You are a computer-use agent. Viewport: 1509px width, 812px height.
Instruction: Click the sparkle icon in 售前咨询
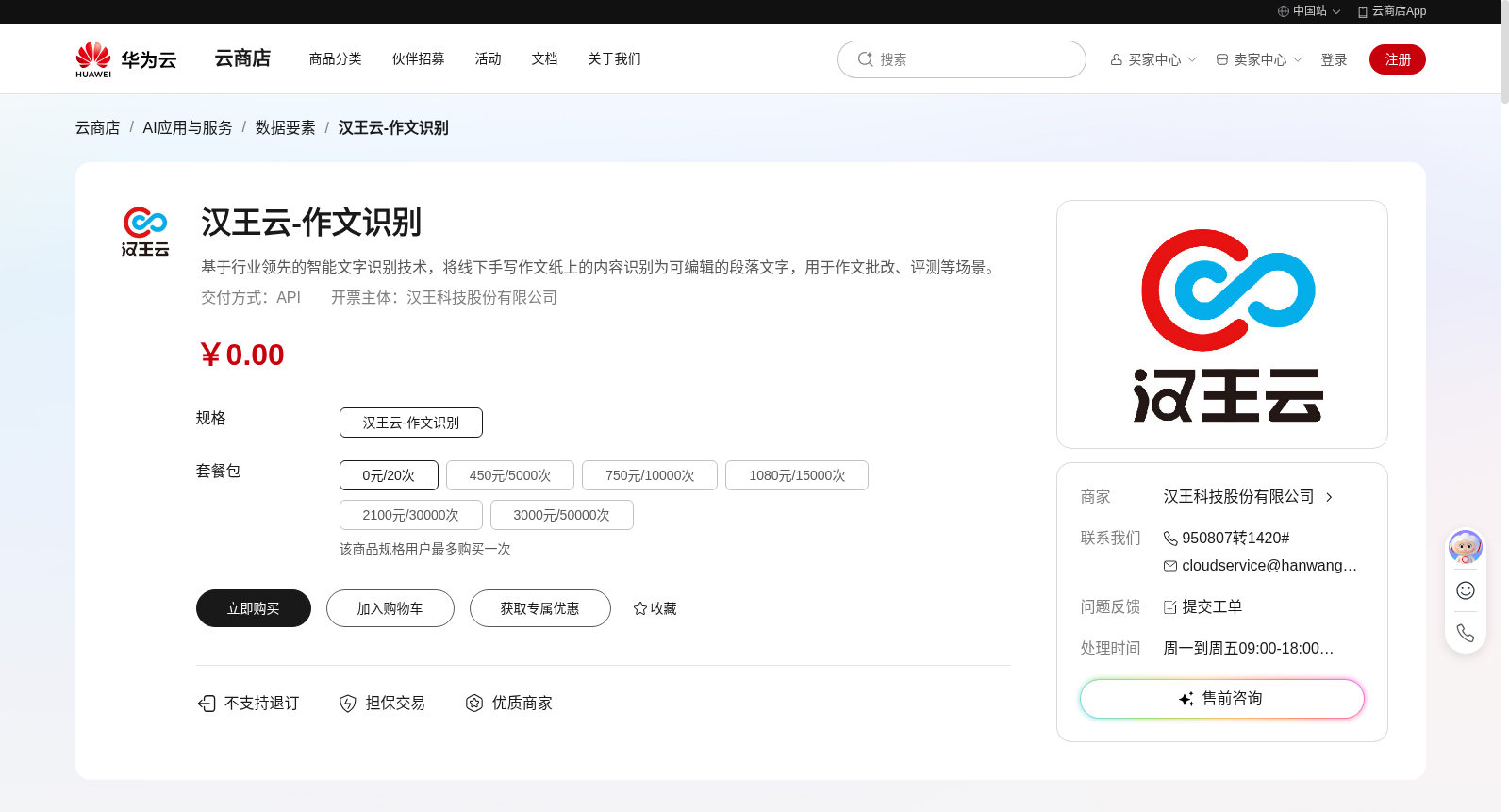[1186, 699]
